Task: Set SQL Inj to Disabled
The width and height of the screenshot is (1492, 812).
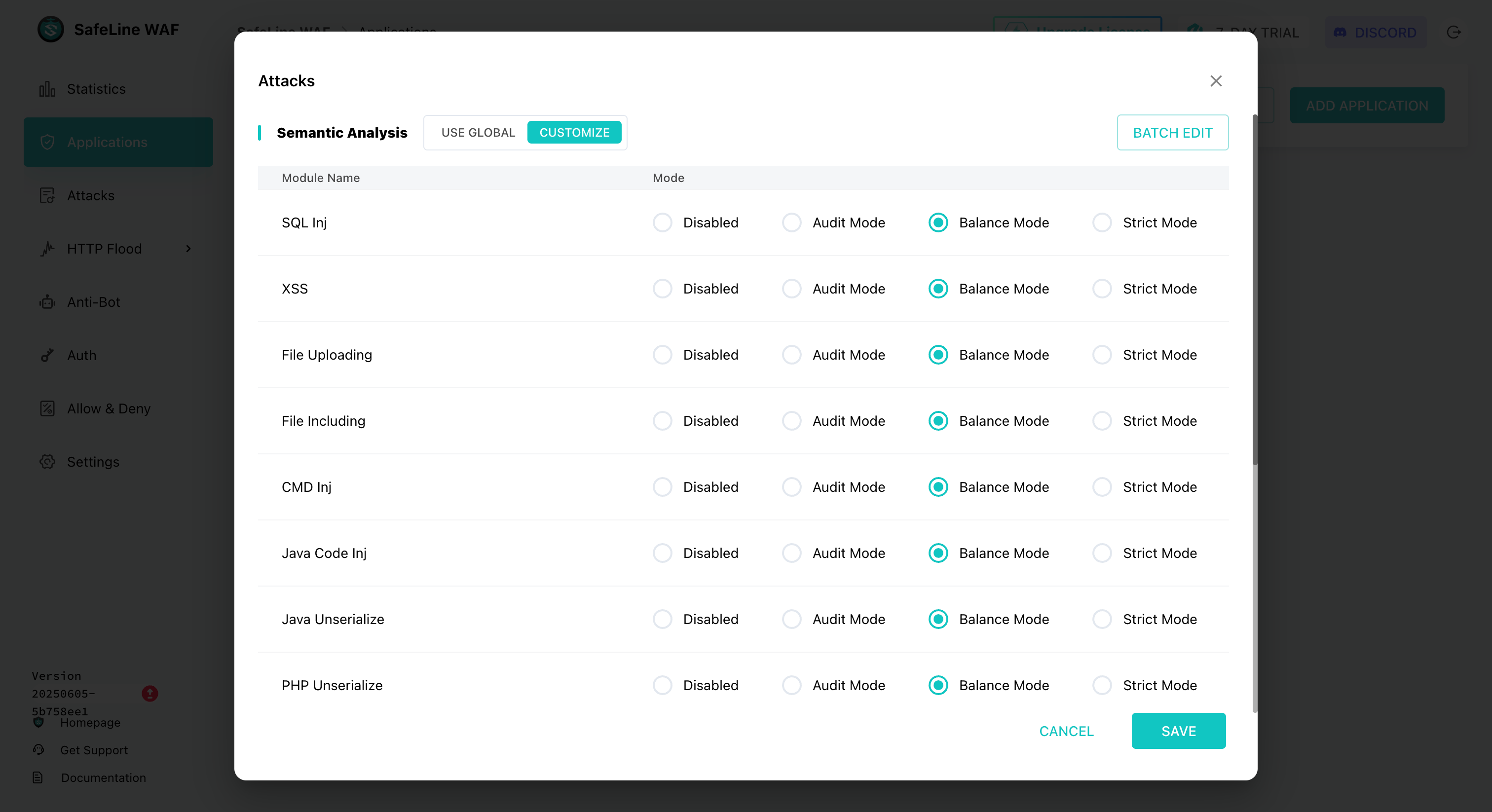Action: pos(662,223)
